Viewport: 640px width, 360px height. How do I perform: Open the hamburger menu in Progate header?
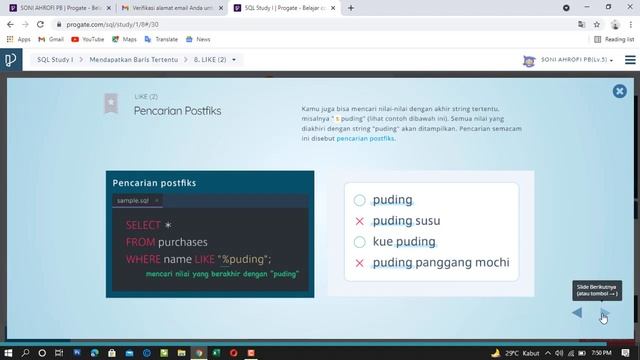630,60
